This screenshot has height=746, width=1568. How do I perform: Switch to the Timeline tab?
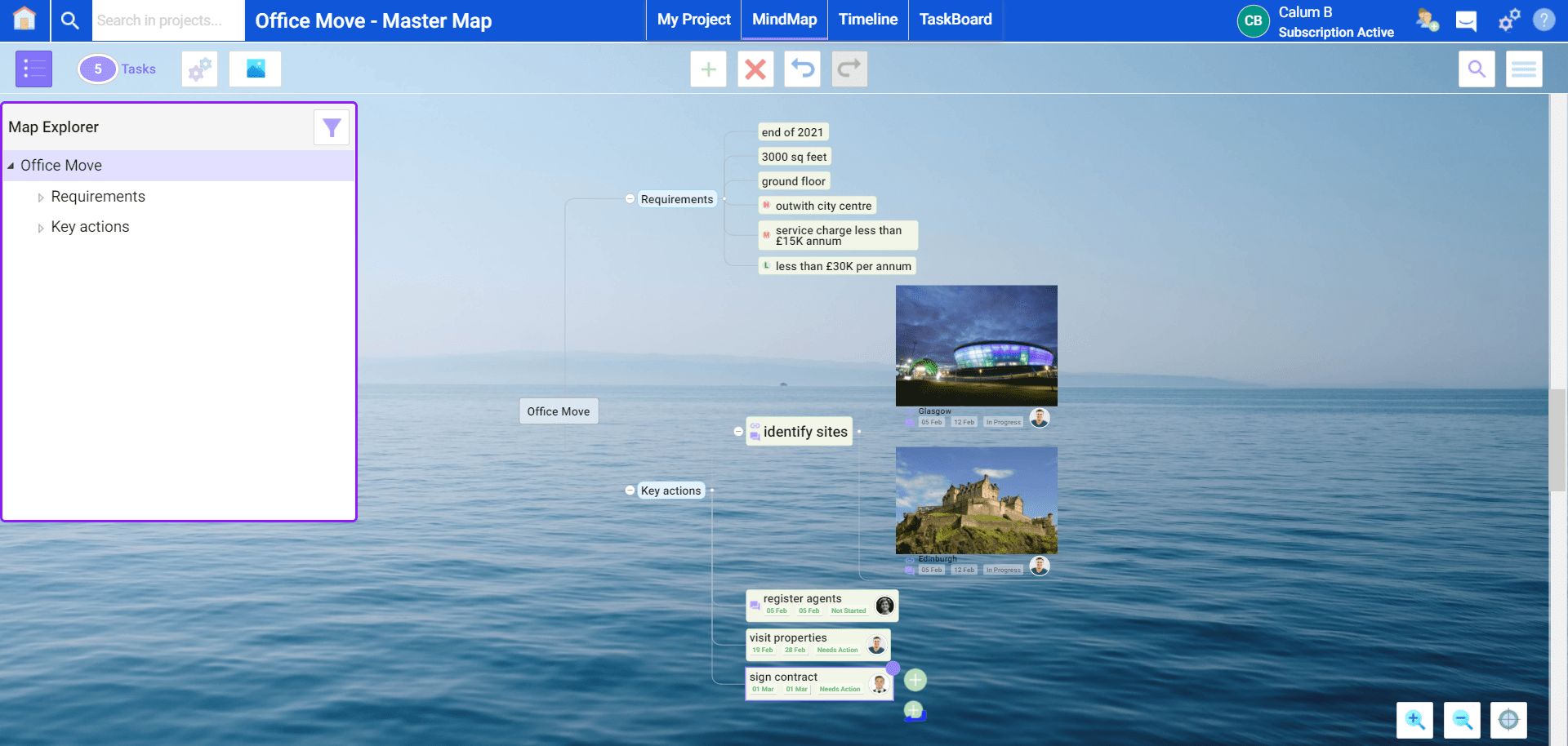867,20
